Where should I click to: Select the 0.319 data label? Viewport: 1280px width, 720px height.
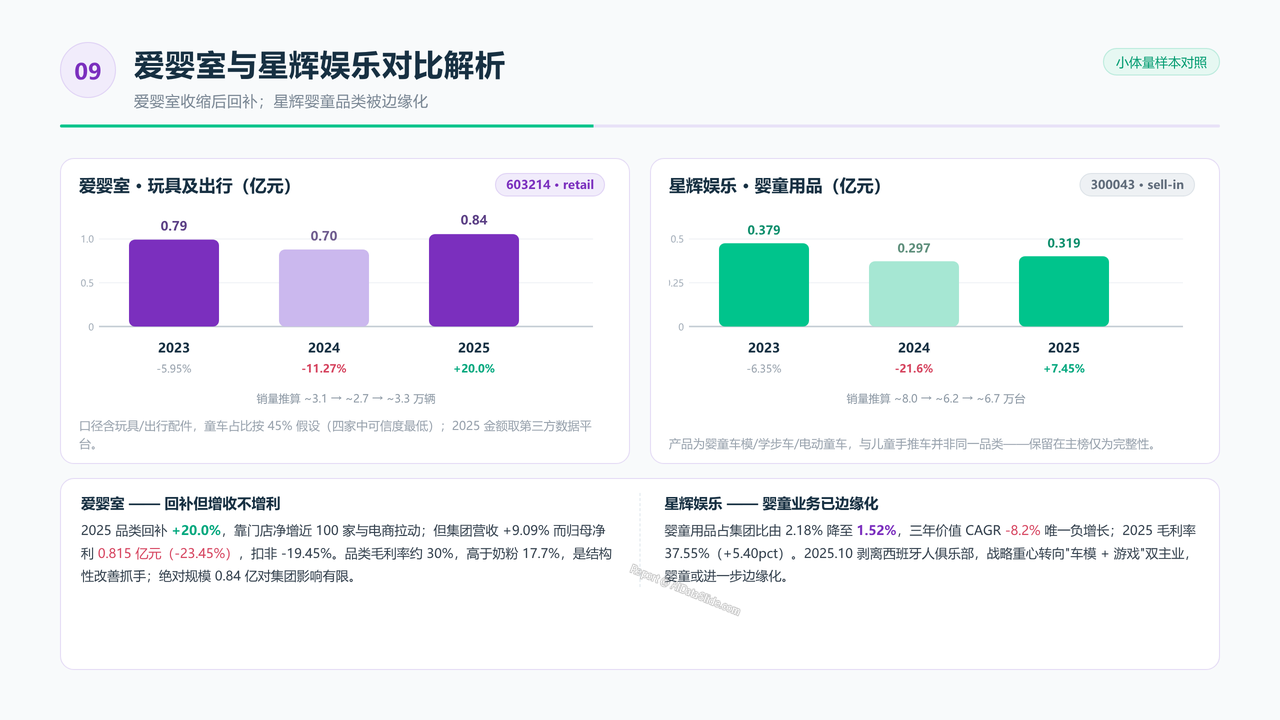[1064, 243]
